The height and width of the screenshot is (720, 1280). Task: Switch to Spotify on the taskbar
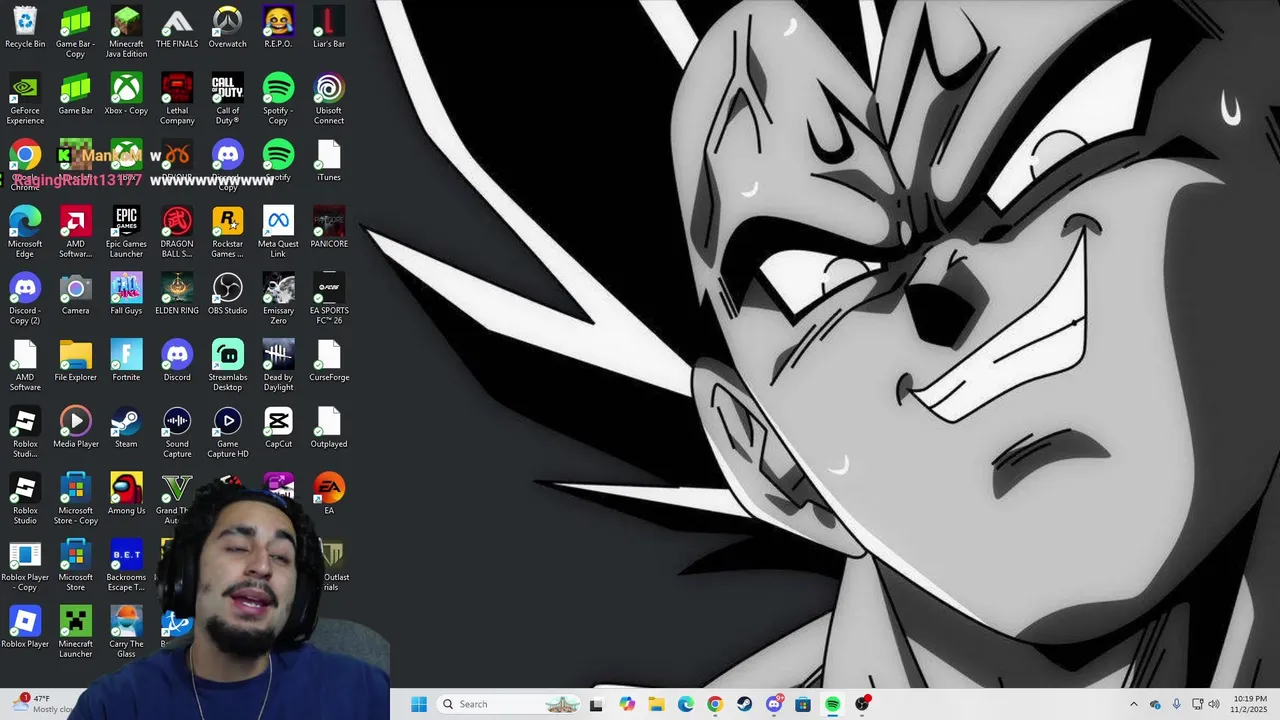click(x=832, y=704)
